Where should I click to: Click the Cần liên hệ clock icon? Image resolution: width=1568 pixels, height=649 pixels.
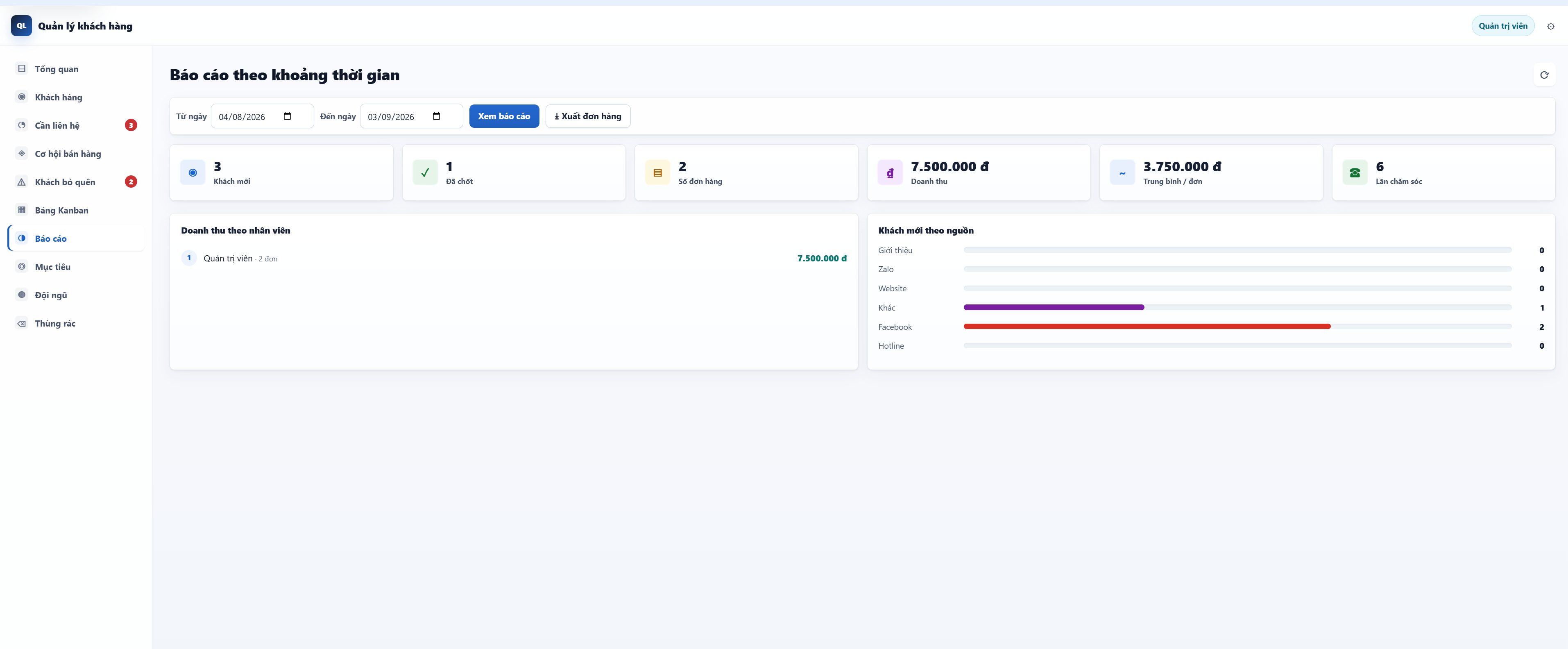[22, 125]
